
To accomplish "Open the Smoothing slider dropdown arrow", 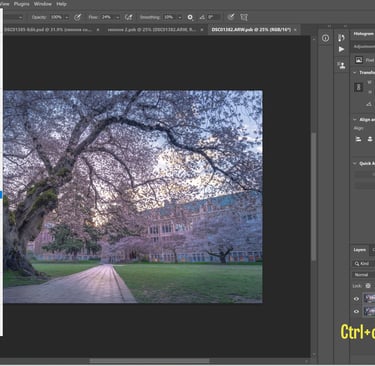I will point(180,17).
